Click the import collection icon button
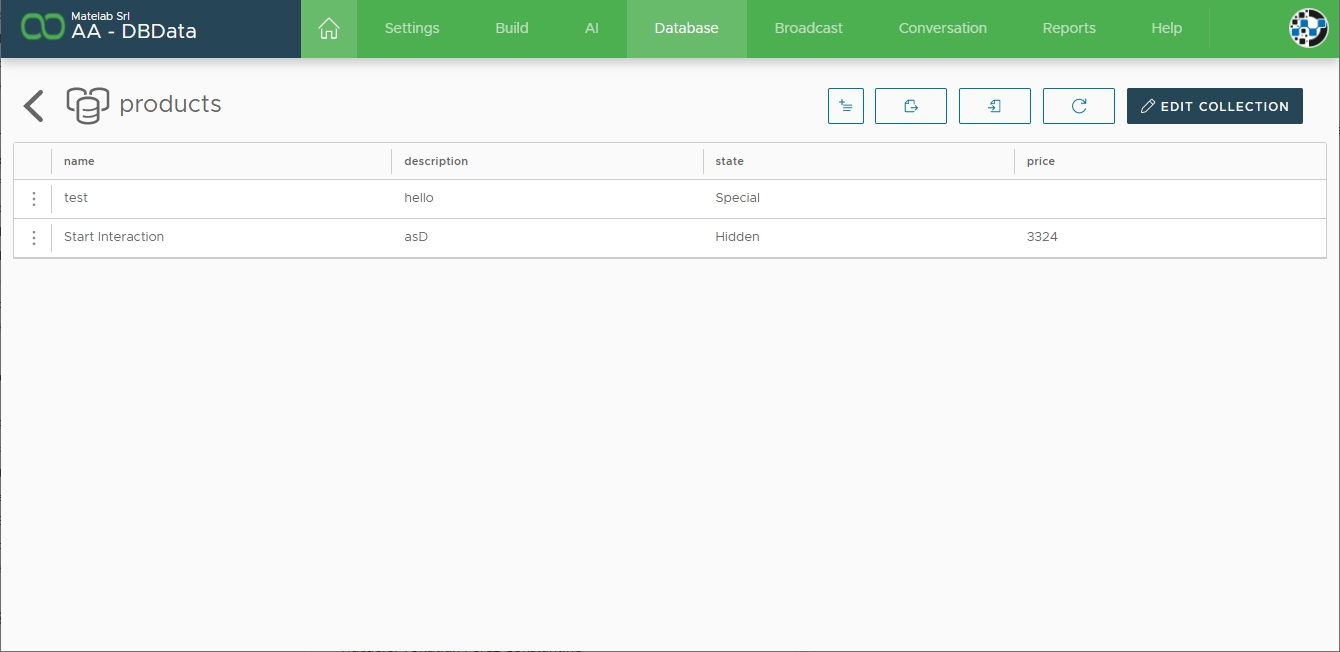Viewport: 1340px width, 652px height. pyautogui.click(x=994, y=106)
